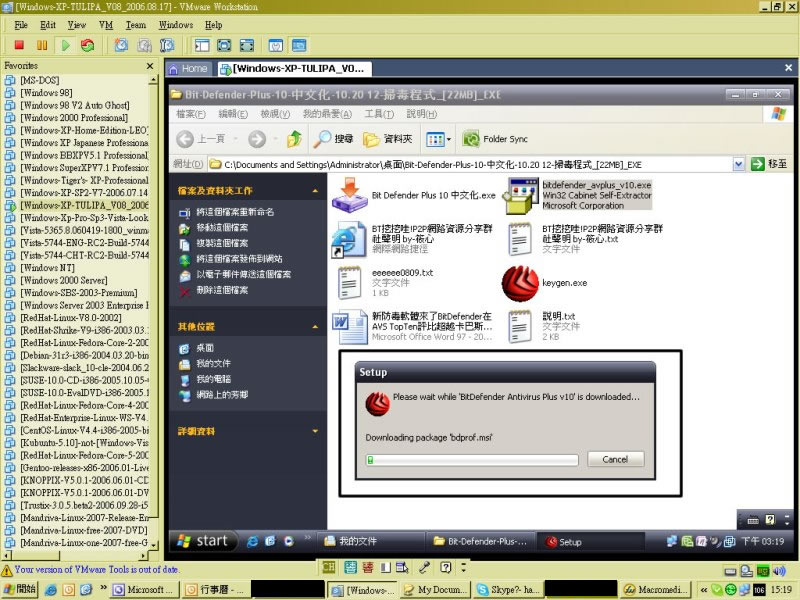Suspend the virtual machine with the pause icon
800x600 pixels.
42,45
